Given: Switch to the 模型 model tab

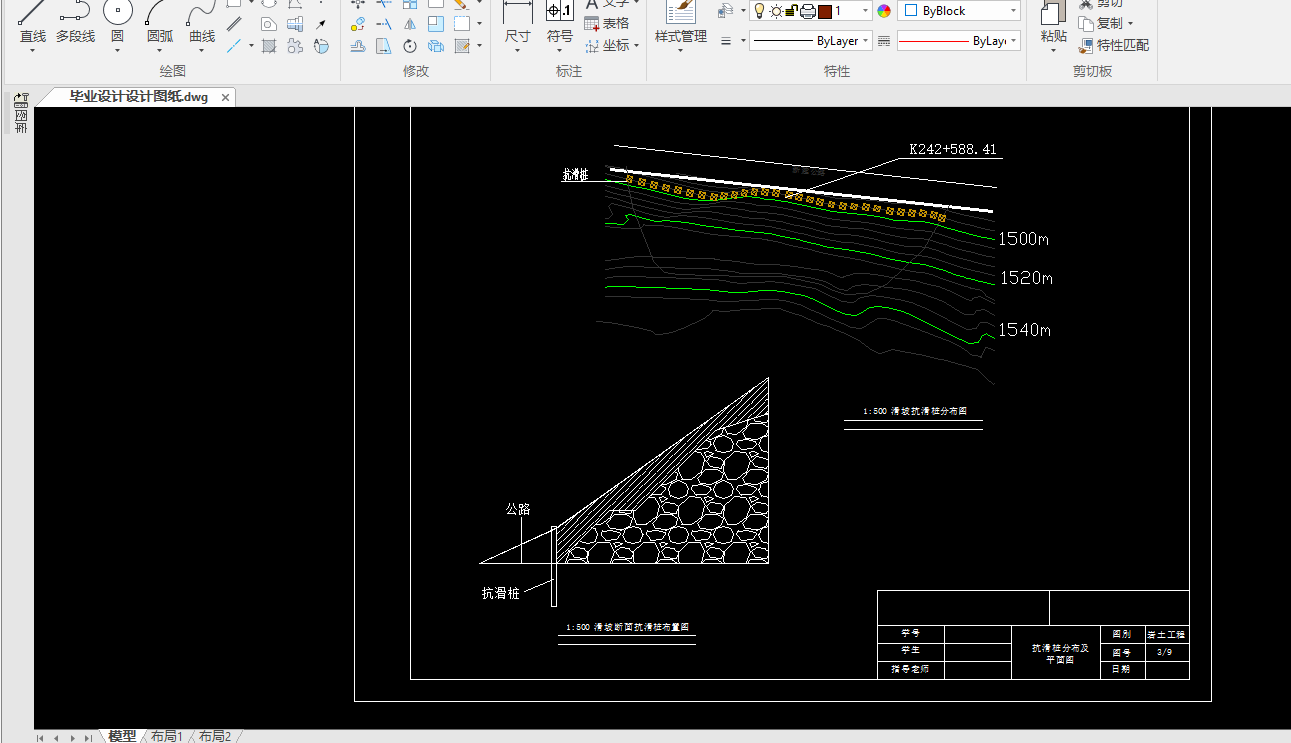Looking at the screenshot, I should pyautogui.click(x=122, y=736).
